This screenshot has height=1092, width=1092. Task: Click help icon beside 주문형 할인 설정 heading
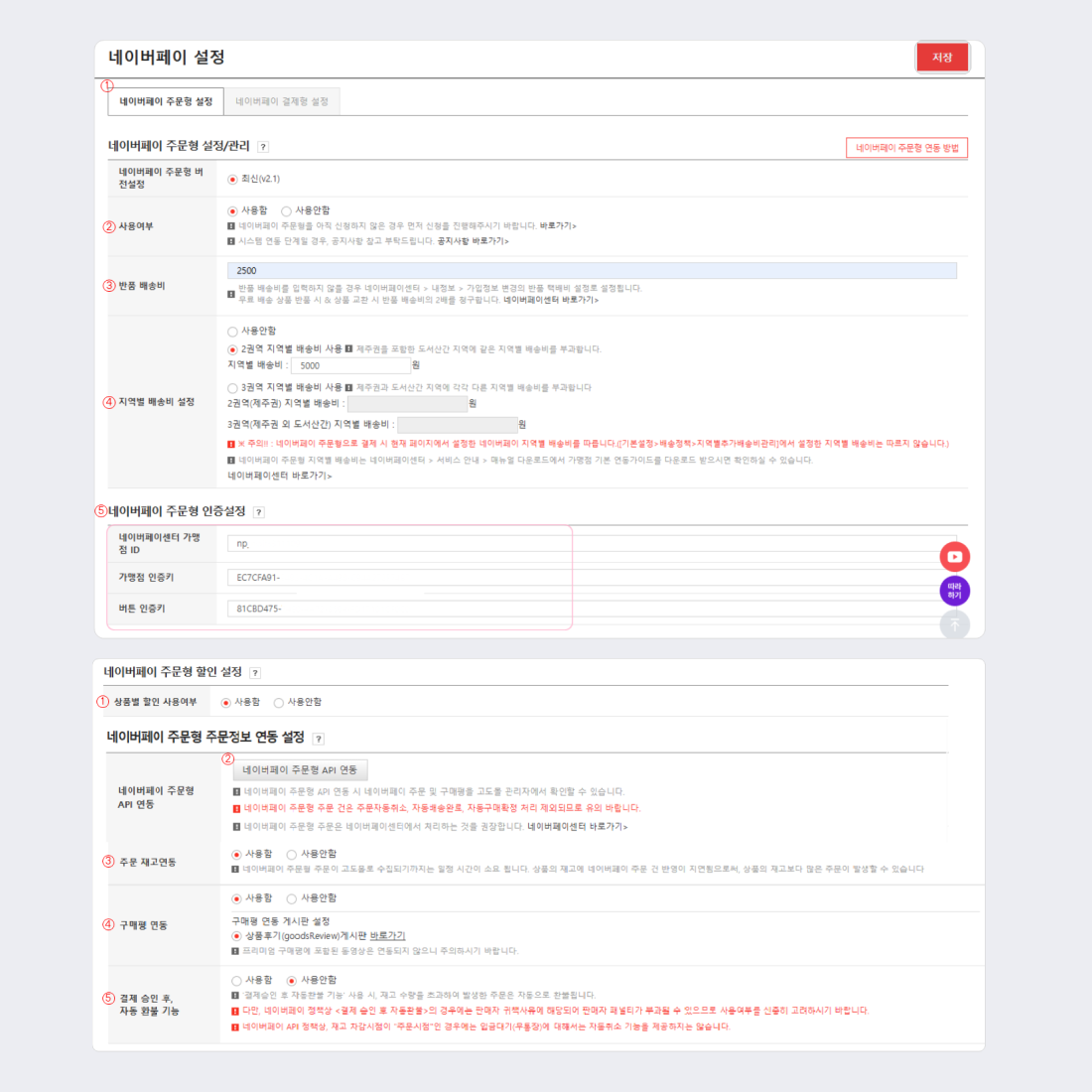point(255,673)
